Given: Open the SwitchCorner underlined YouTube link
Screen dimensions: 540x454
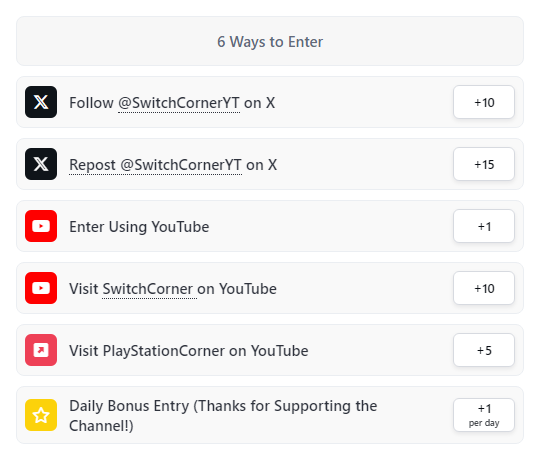Looking at the screenshot, I should point(147,289).
